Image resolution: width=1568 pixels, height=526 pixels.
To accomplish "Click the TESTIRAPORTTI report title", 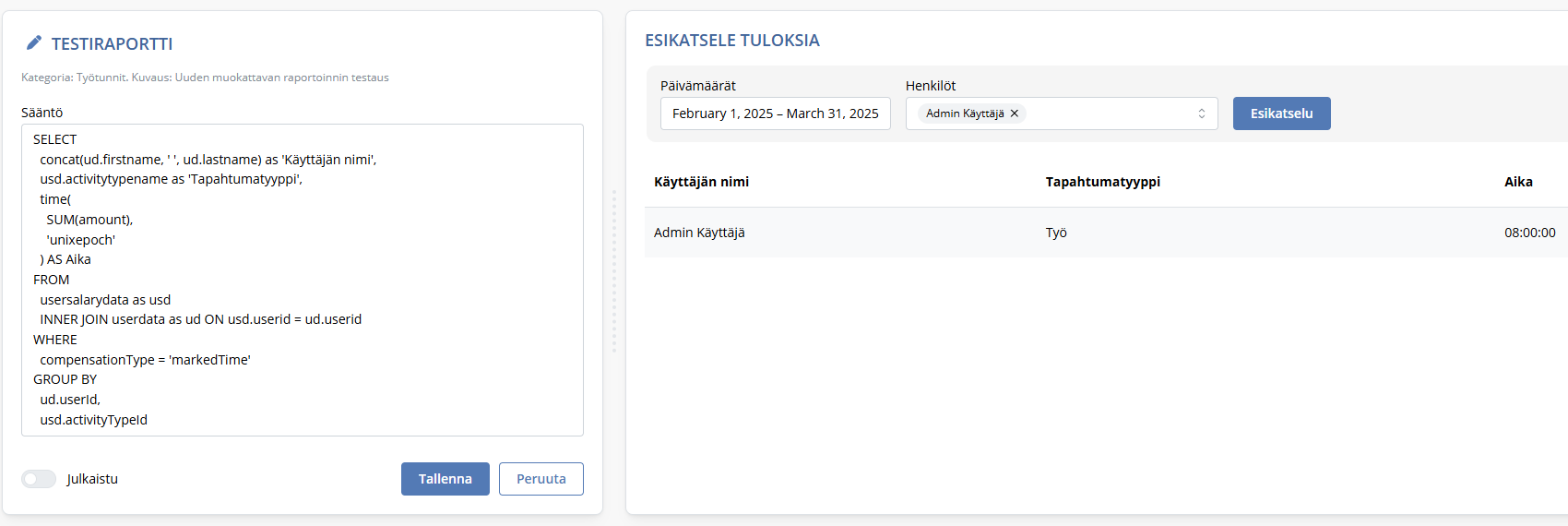I will 112,43.
